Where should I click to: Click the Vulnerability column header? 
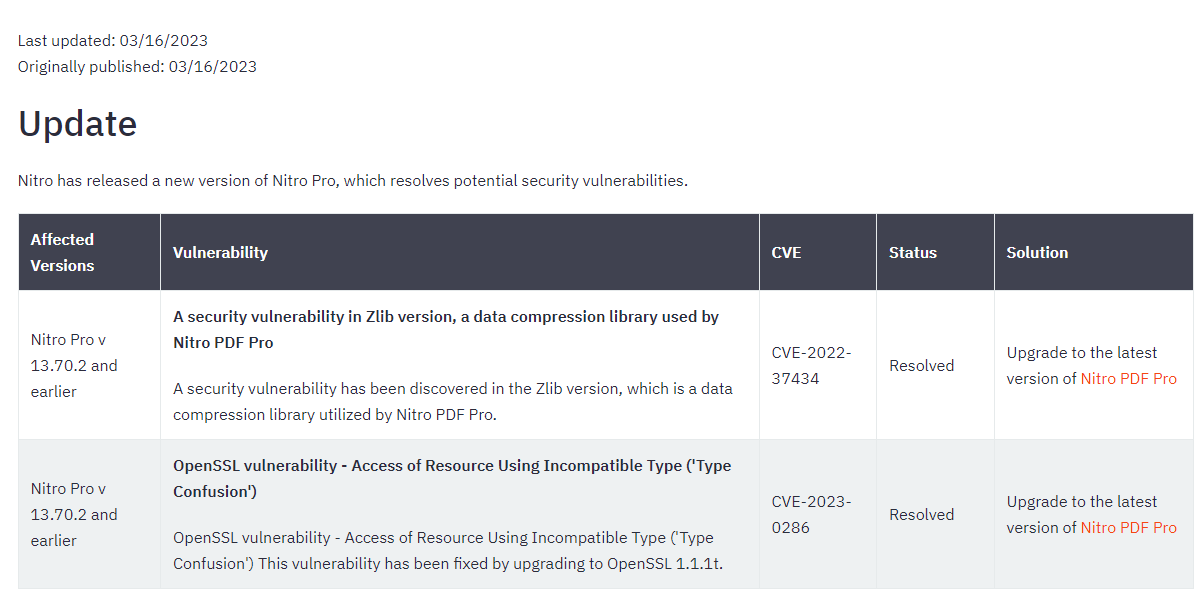[x=460, y=252]
